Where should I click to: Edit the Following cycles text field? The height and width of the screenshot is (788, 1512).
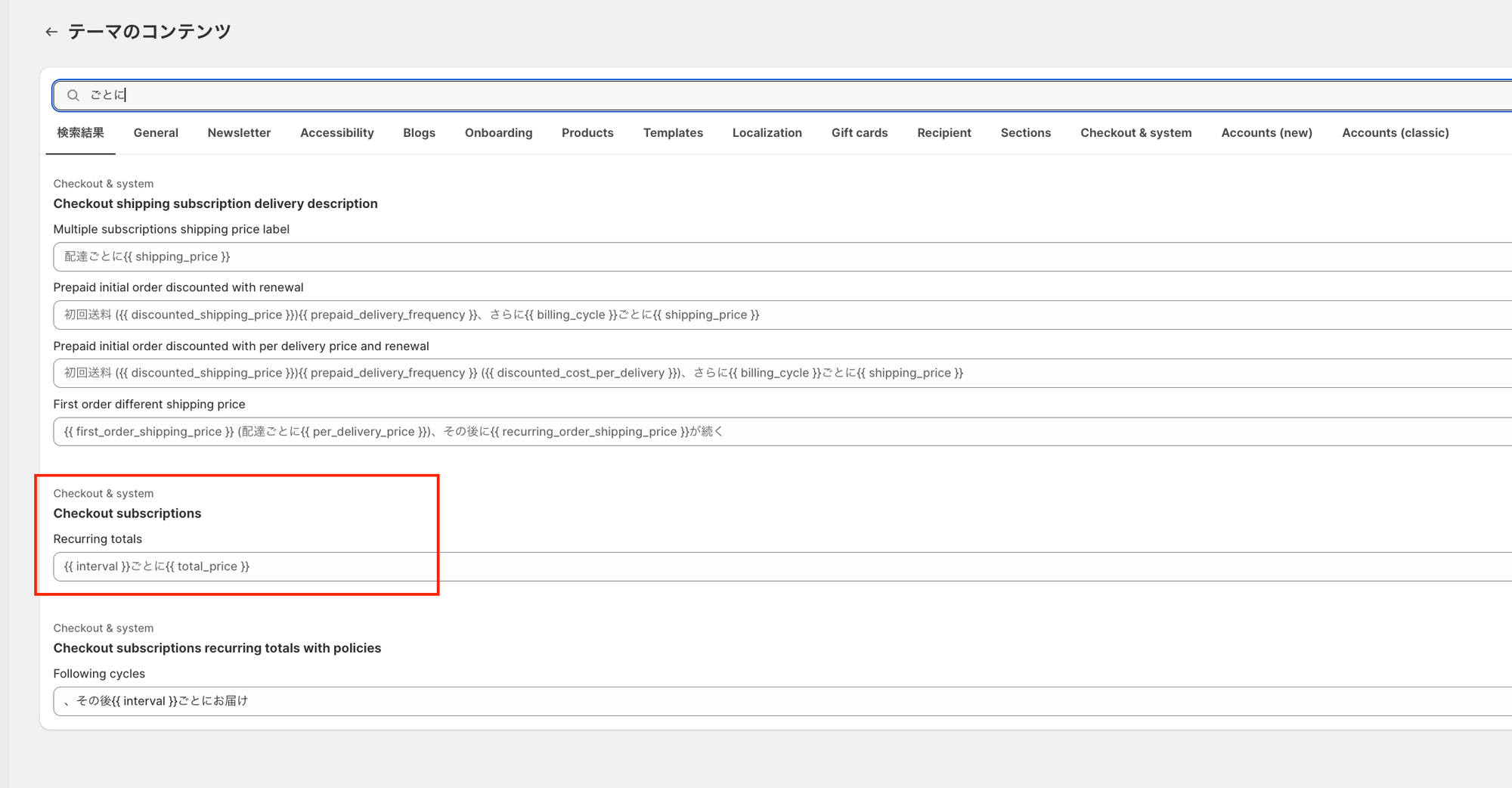pyautogui.click(x=756, y=701)
